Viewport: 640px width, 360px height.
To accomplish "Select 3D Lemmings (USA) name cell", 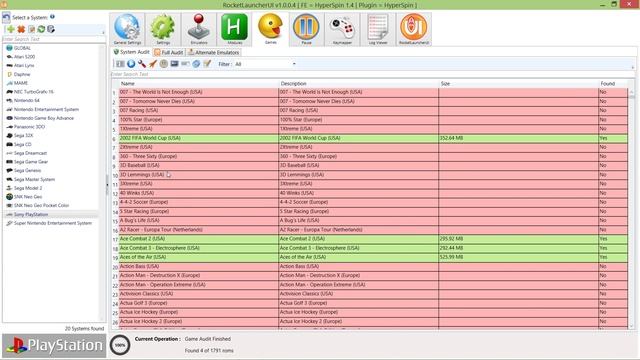I will click(x=199, y=175).
